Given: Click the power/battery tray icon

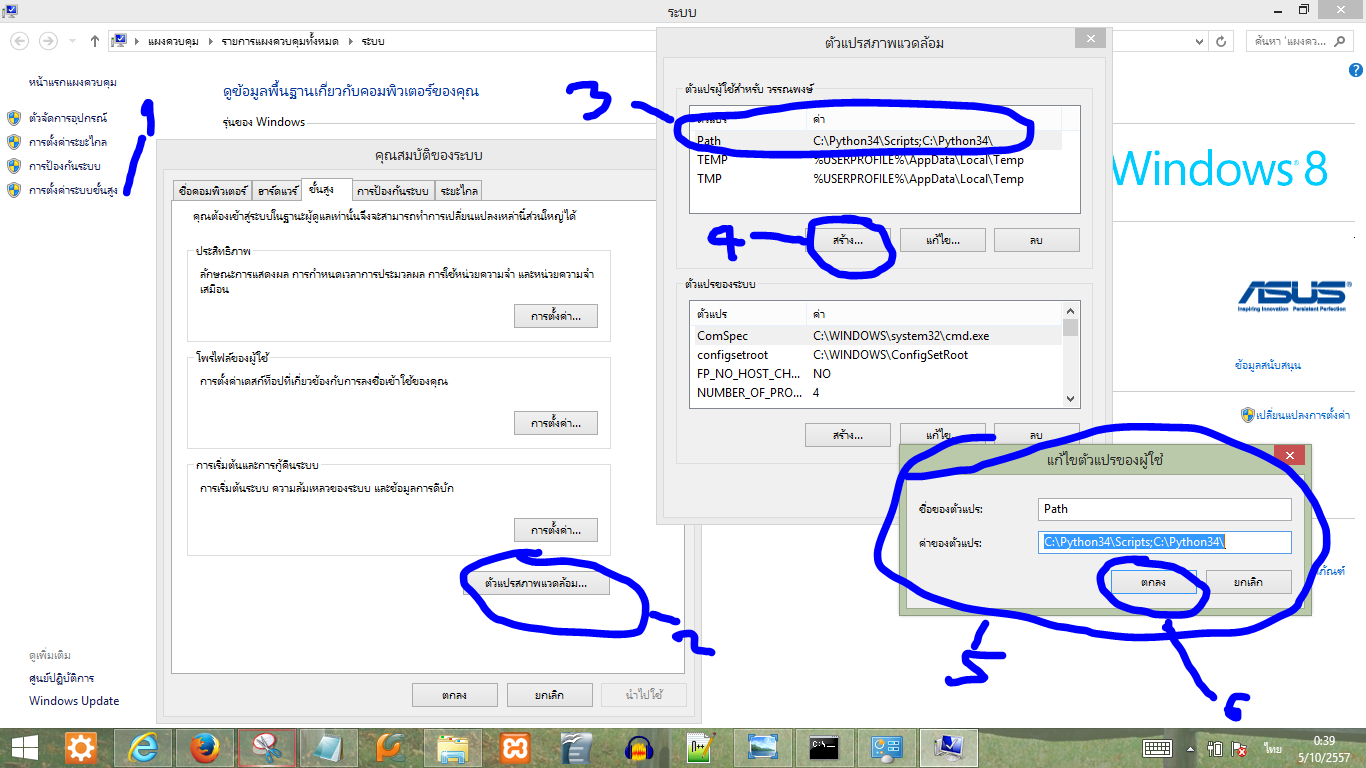Looking at the screenshot, I should point(1216,748).
